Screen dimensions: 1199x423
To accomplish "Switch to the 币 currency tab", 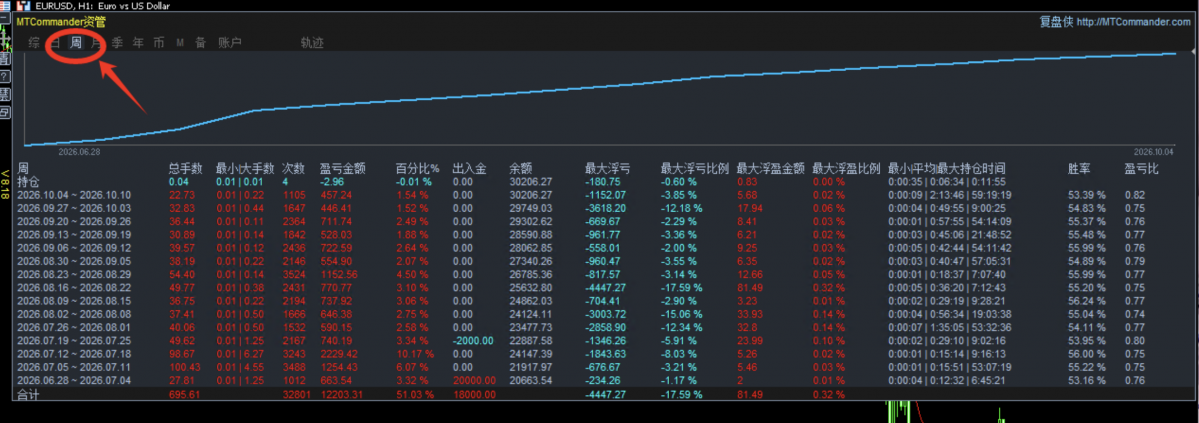I will (158, 43).
